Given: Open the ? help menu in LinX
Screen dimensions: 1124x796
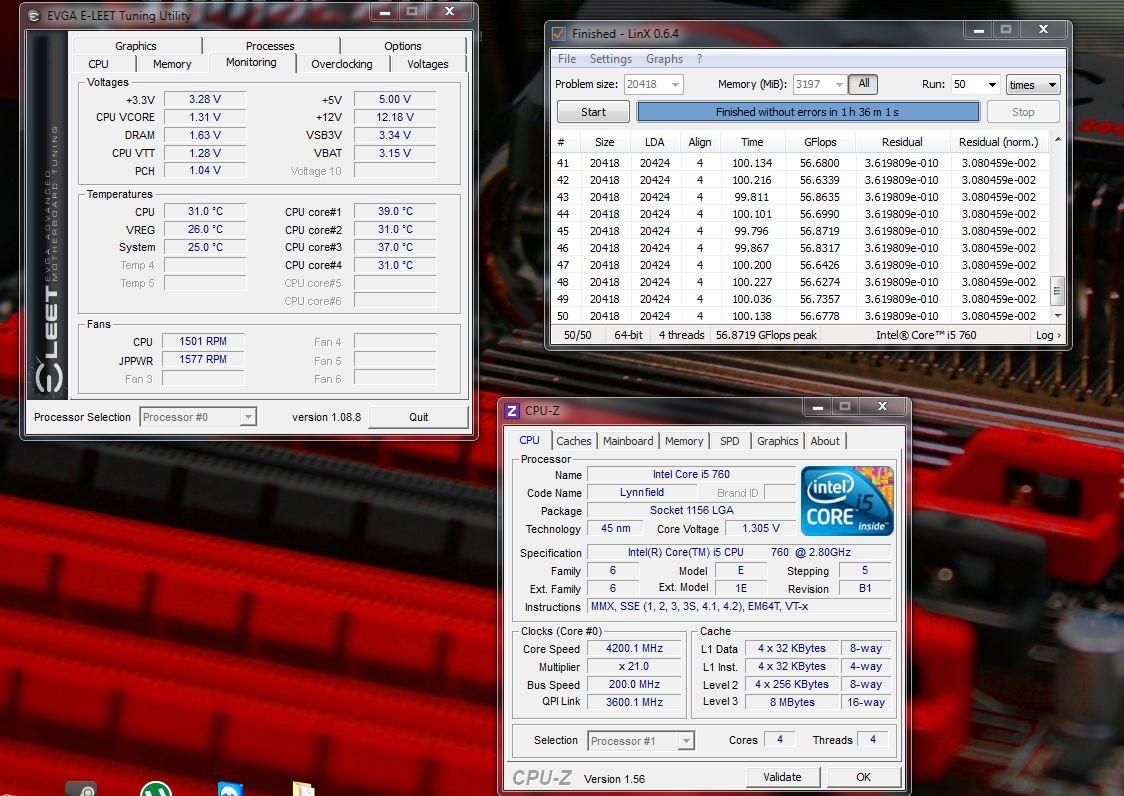Looking at the screenshot, I should click(x=700, y=59).
